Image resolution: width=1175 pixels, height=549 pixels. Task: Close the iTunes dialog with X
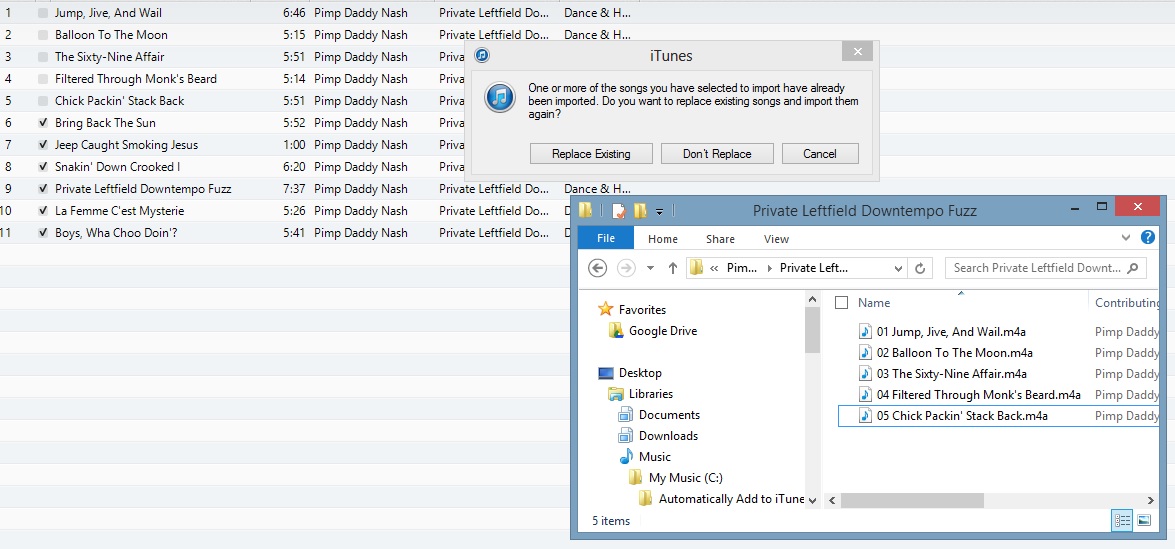click(x=857, y=52)
